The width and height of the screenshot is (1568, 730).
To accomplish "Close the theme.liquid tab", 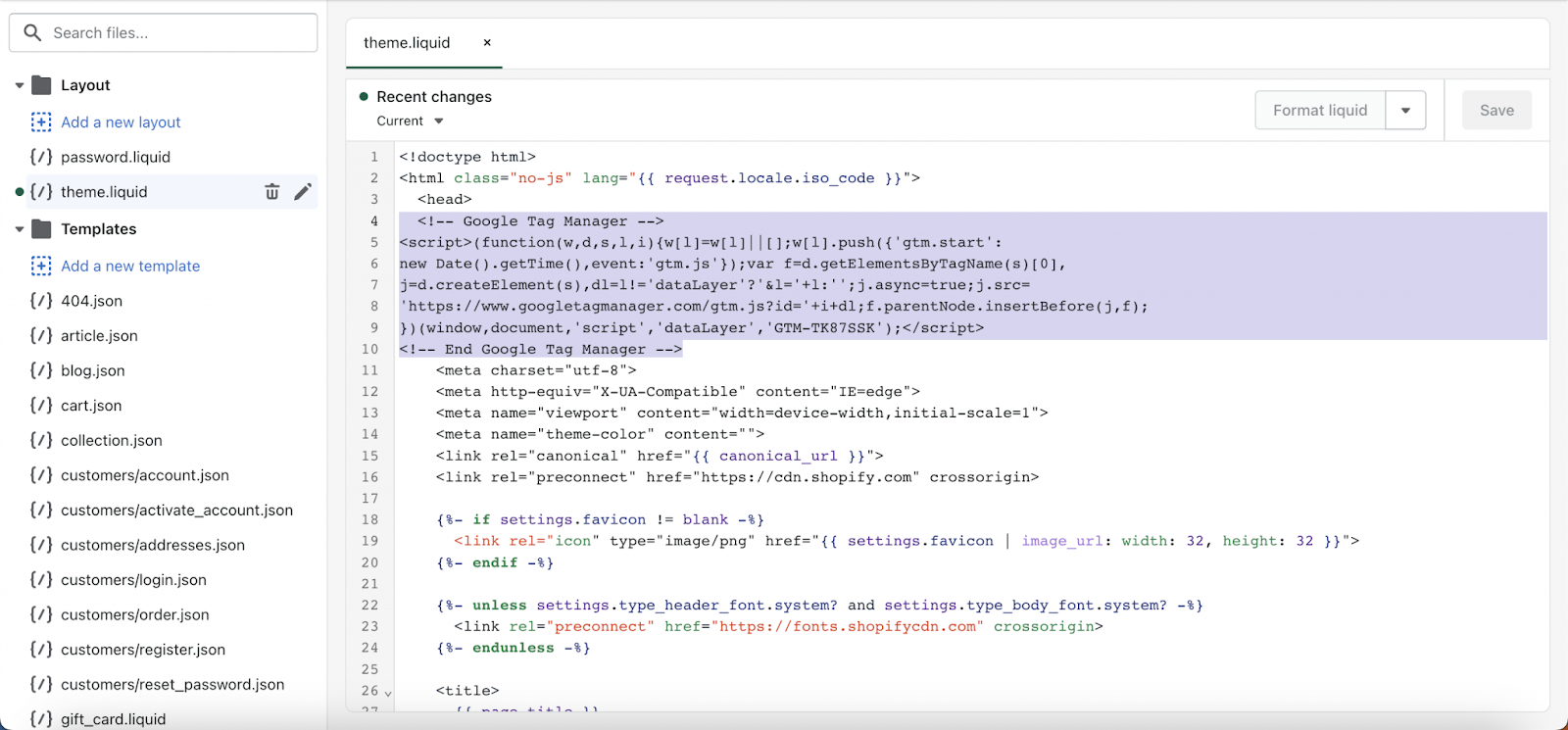I will (487, 43).
